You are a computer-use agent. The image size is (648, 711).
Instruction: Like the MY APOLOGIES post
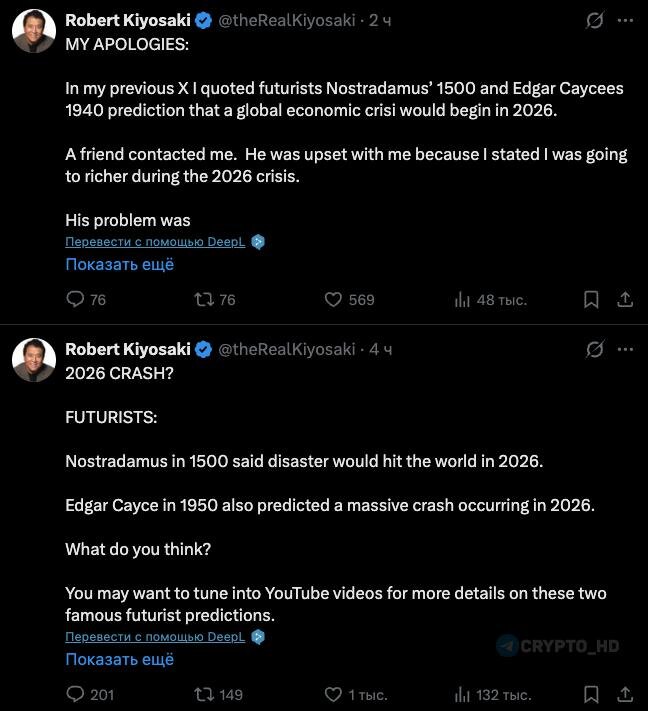point(334,299)
